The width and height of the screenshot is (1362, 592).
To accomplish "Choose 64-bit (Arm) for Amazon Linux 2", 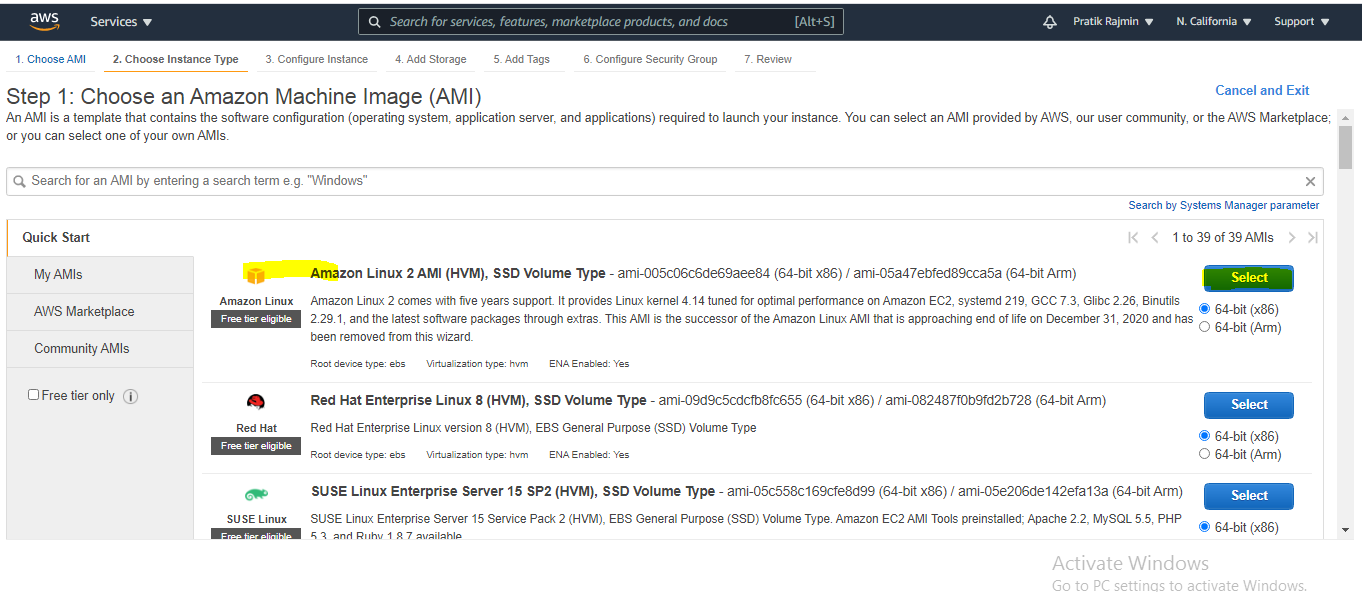I will pyautogui.click(x=1204, y=327).
